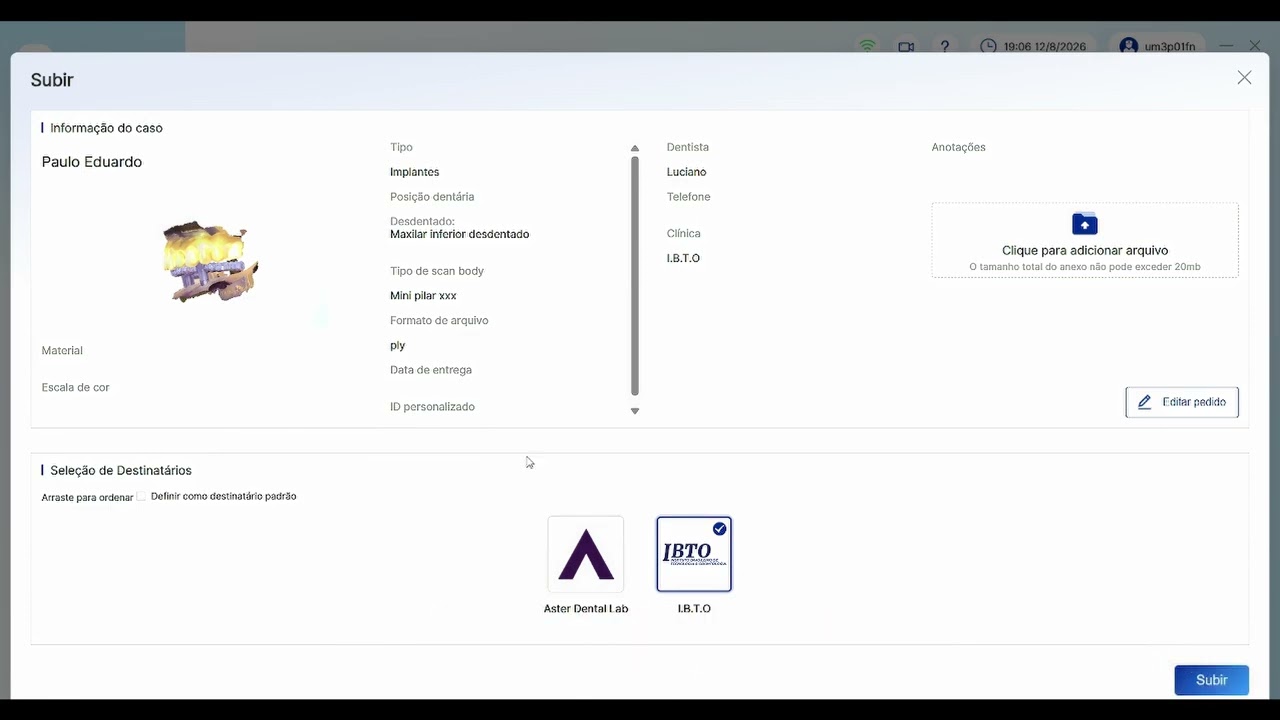This screenshot has width=1280, height=720.
Task: Click the Subir upload button
Action: (x=1212, y=680)
